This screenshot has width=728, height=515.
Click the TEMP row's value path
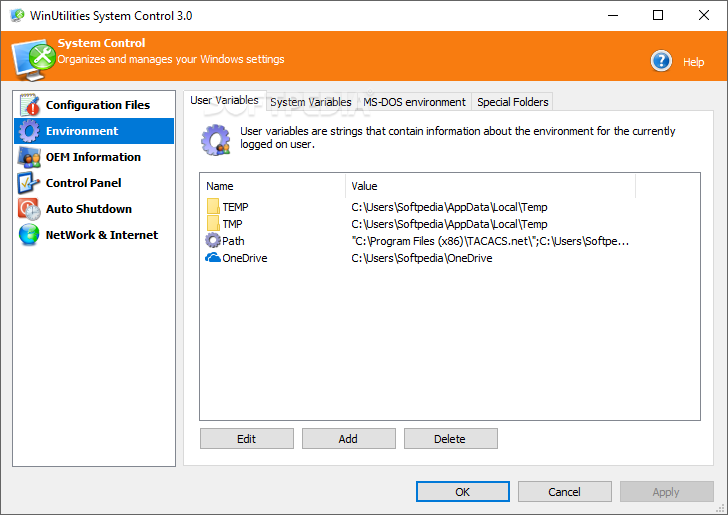449,207
